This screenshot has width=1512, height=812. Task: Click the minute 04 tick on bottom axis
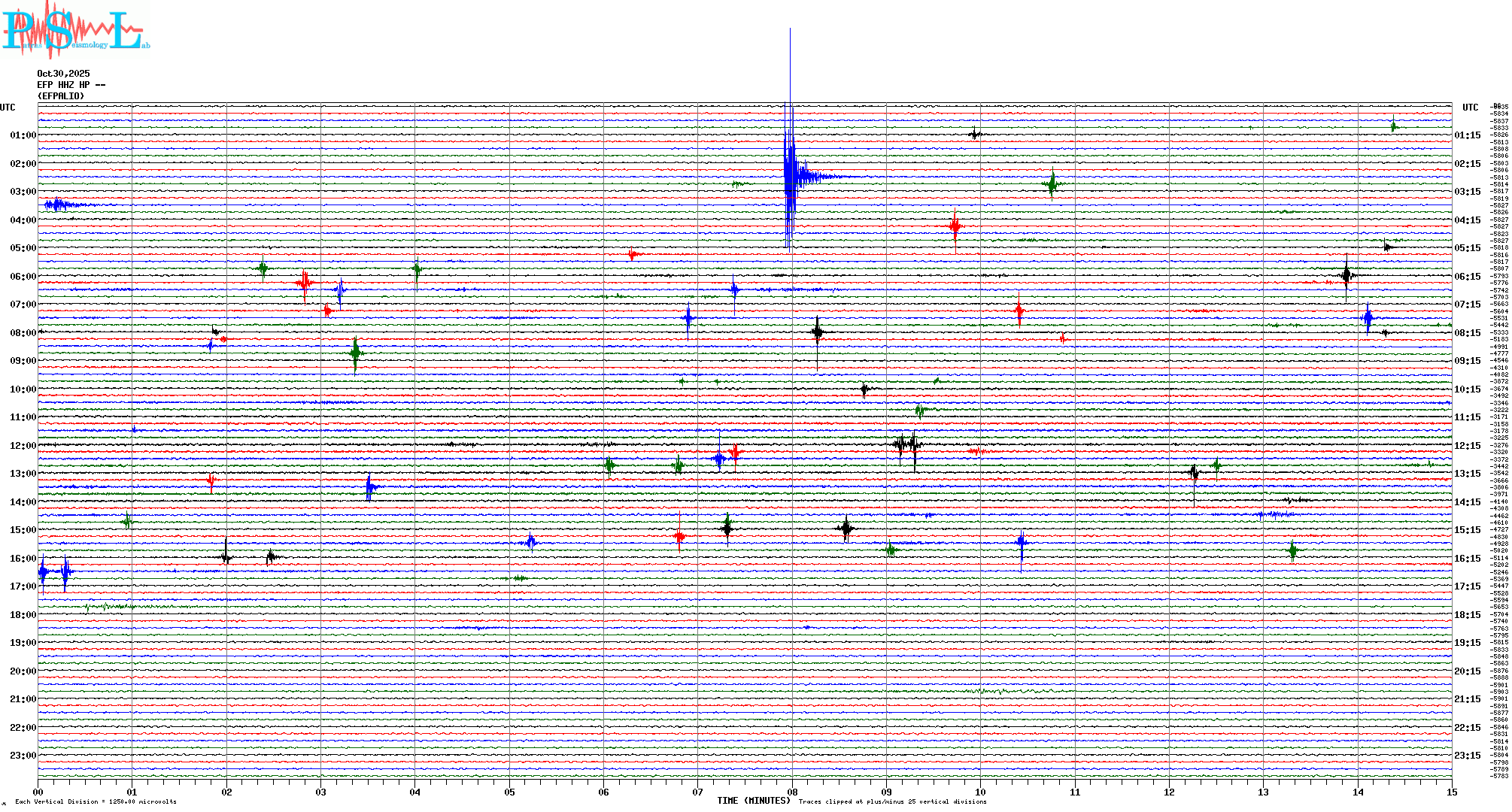(415, 792)
